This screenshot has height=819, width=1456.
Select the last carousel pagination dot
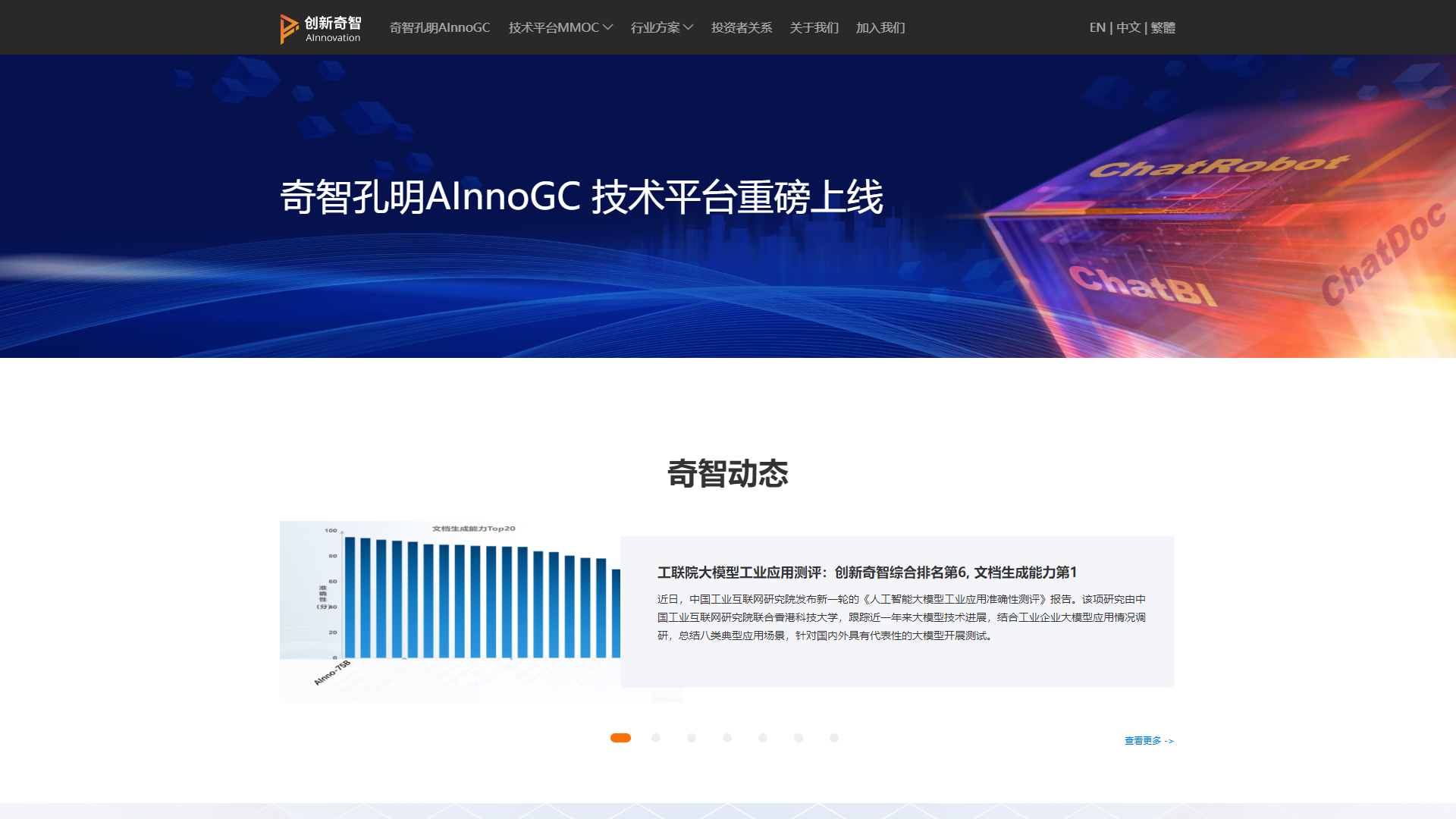(834, 736)
